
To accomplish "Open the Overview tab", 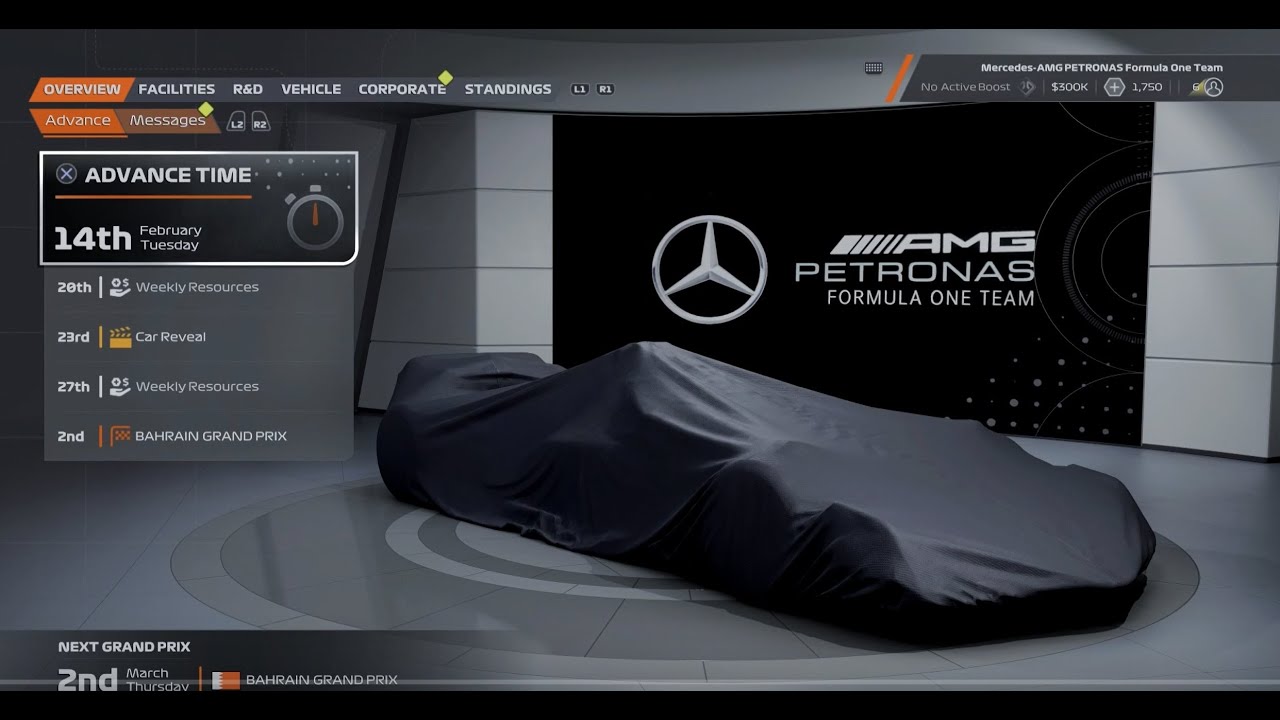I will click(82, 89).
